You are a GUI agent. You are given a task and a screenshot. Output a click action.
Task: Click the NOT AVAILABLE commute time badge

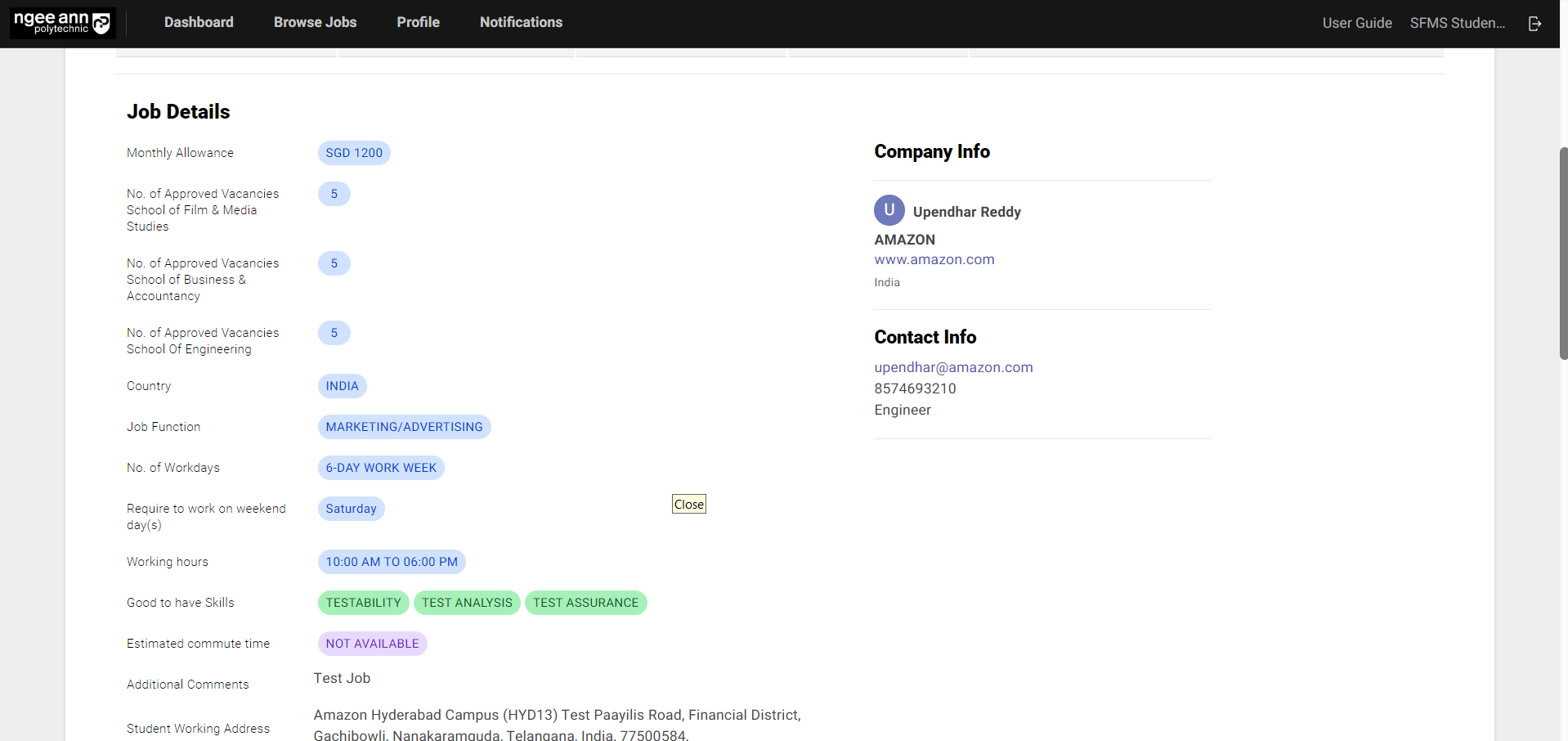pos(372,644)
